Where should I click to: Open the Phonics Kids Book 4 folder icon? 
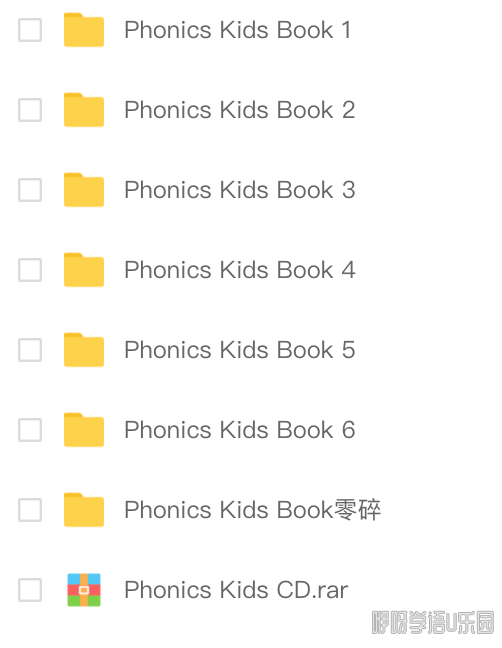(x=84, y=270)
